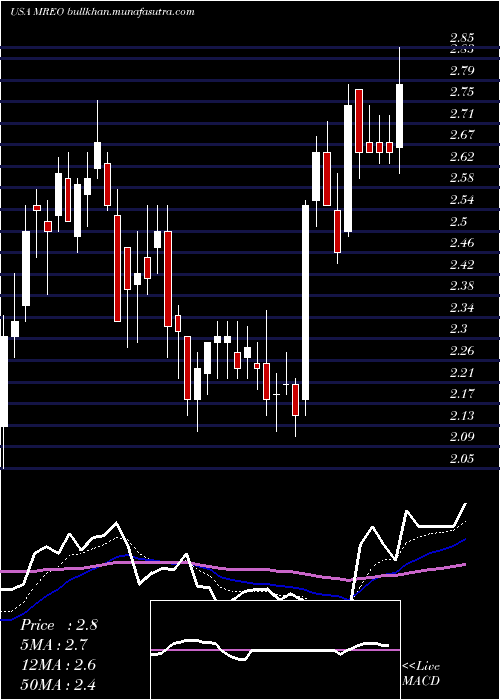Click the 2.17 price axis label
The height and width of the screenshot is (700, 500).
(462, 394)
